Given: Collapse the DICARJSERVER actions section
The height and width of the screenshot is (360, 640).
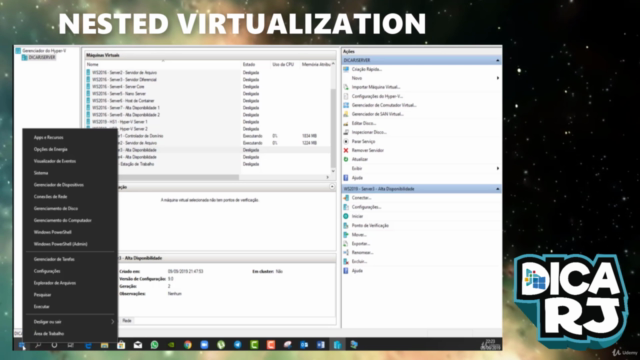Looking at the screenshot, I should [x=498, y=60].
